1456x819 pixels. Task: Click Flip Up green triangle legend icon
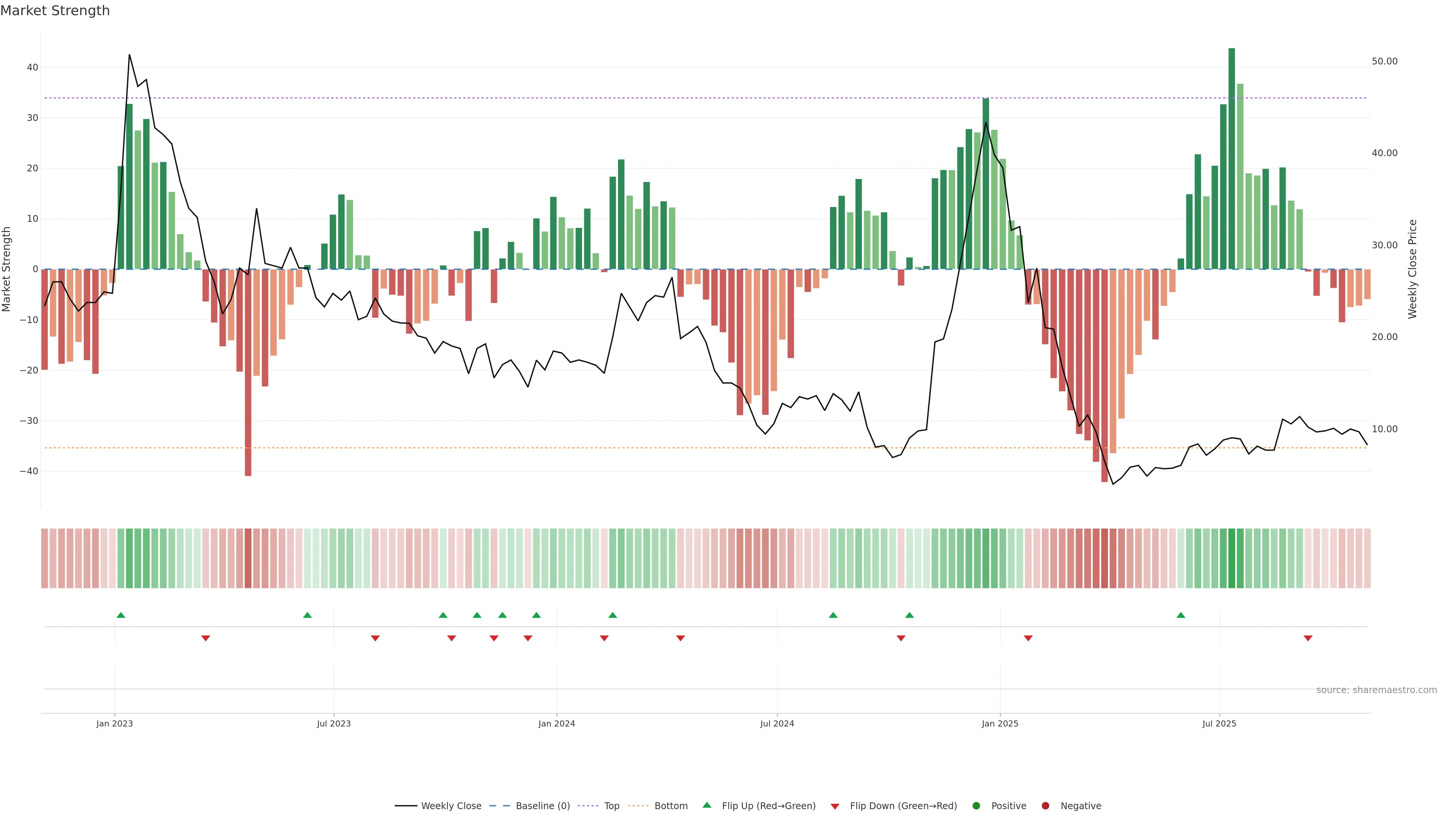tap(706, 805)
